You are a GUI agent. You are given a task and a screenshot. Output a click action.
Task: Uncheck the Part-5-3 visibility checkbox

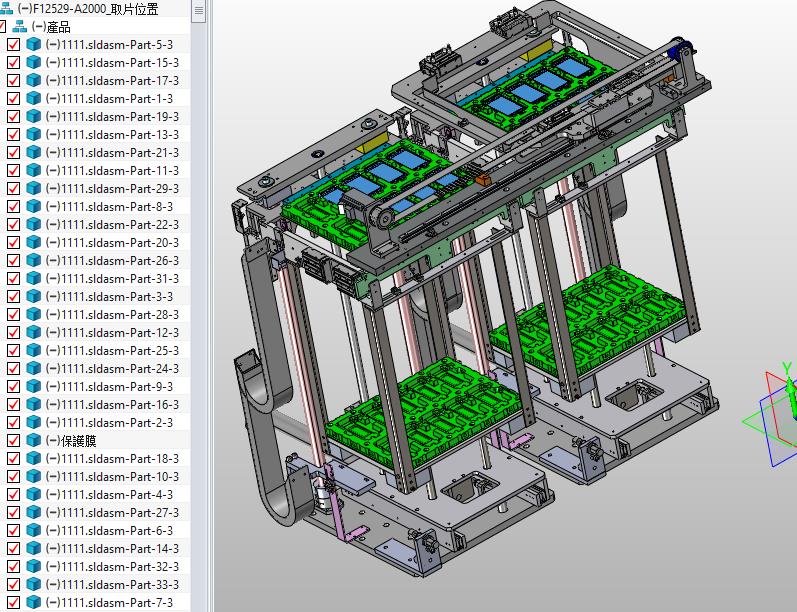[14, 44]
